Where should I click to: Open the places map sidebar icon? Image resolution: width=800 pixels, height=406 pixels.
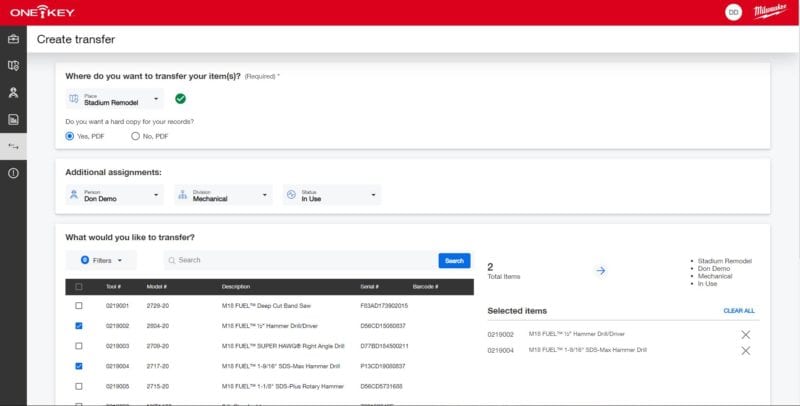pos(13,66)
